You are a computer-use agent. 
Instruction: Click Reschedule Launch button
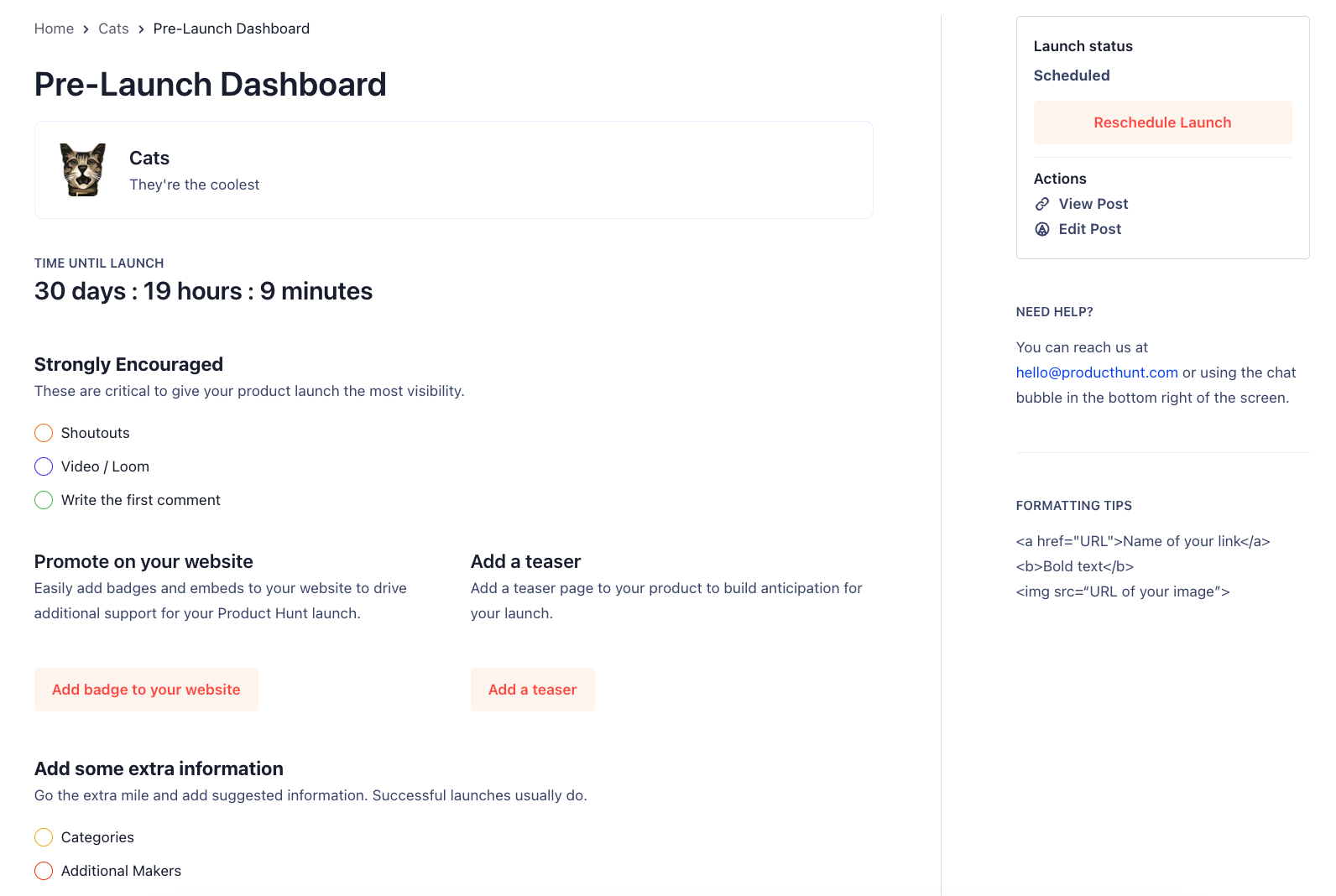(1162, 122)
